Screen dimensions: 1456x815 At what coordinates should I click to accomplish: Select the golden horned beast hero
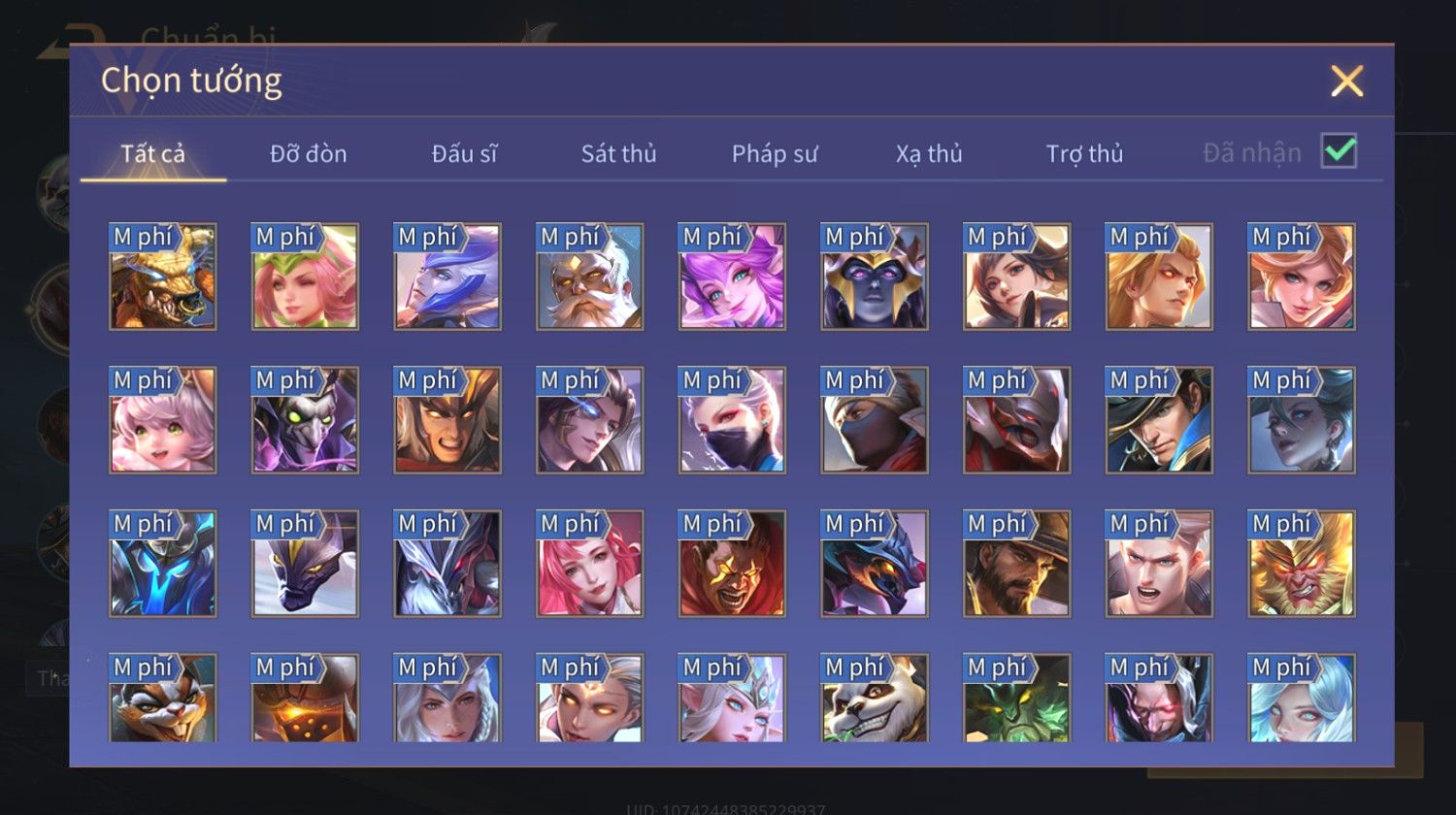(162, 277)
